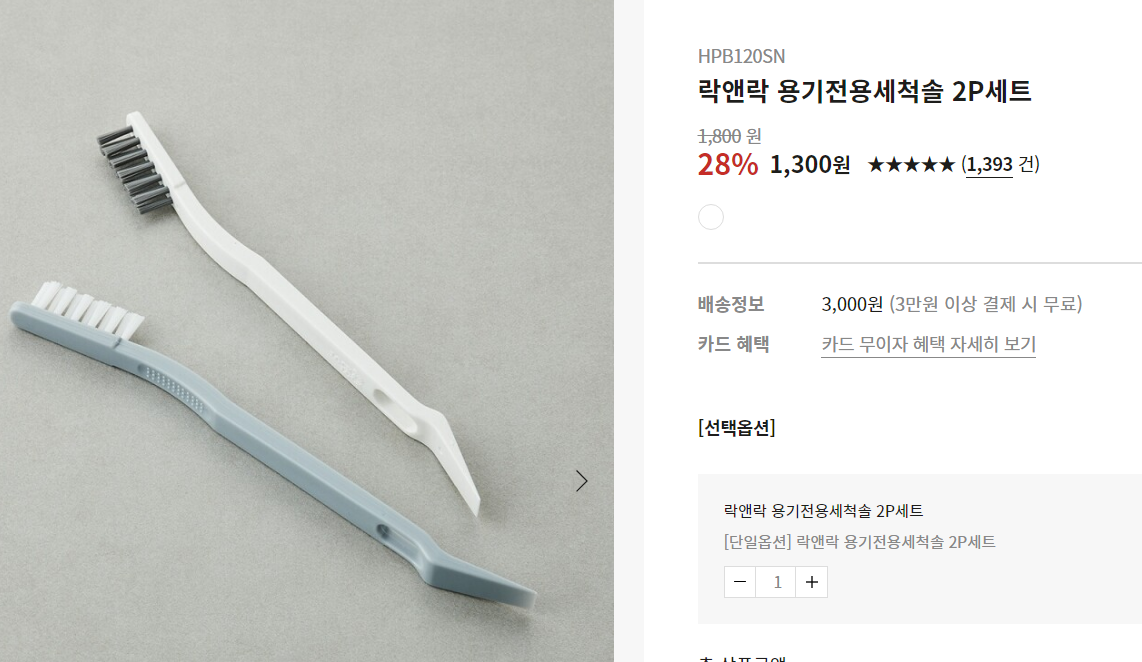
Task: Click the [선택옵션] section heading
Action: 737,427
